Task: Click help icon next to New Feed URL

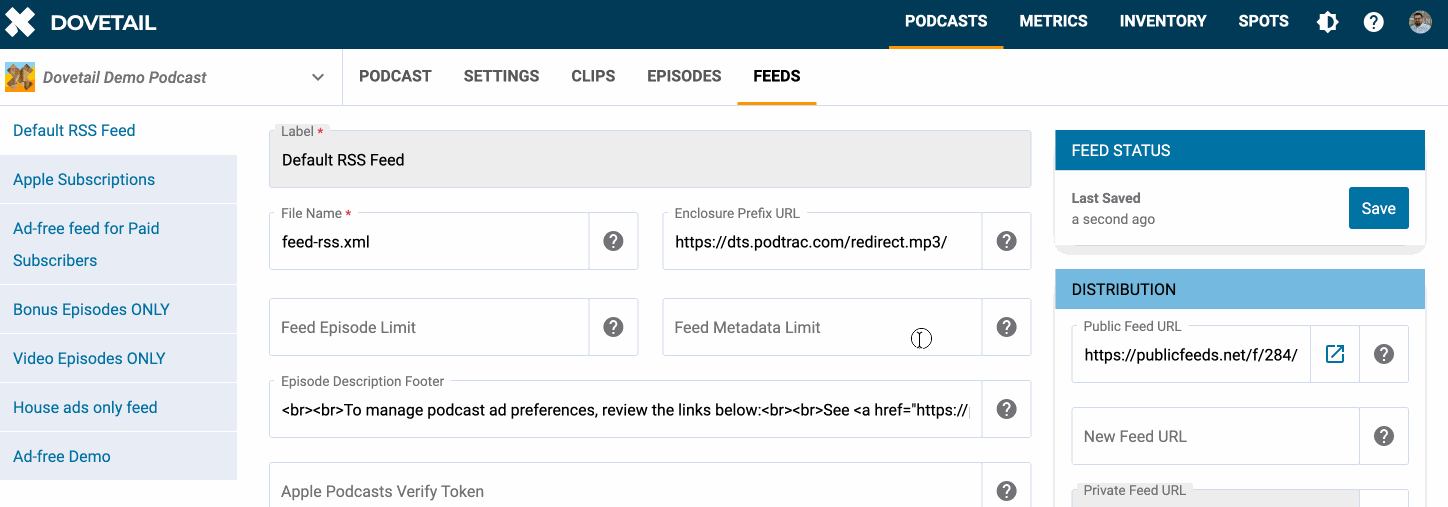Action: tap(1383, 436)
